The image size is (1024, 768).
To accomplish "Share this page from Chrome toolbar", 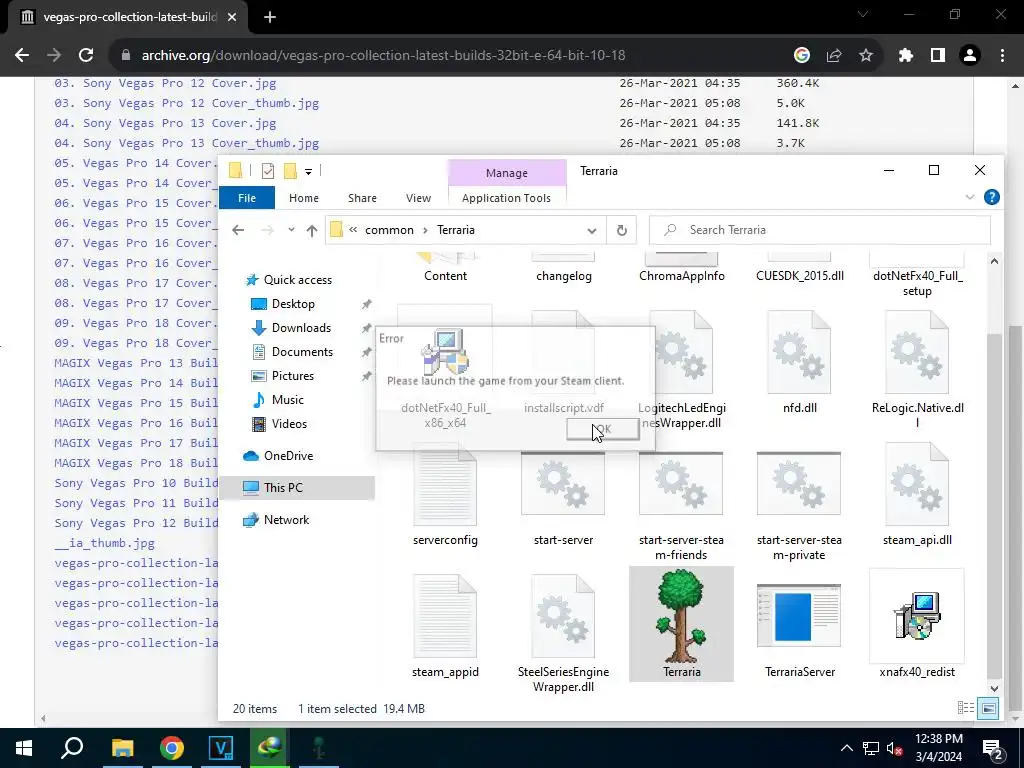I will coord(834,56).
